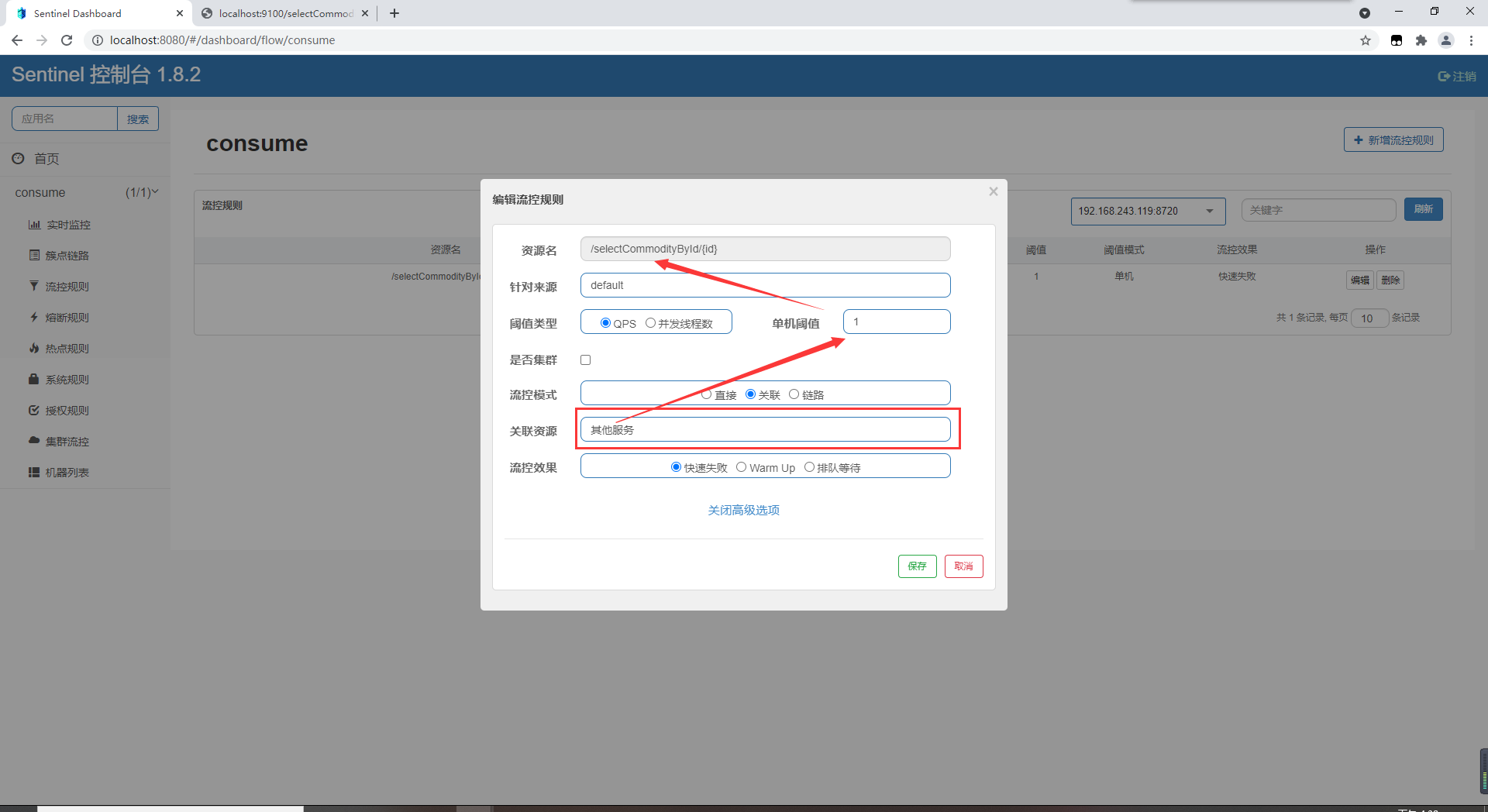This screenshot has width=1488, height=812.
Task: Click 阈值模式 column header
Action: [x=1124, y=249]
